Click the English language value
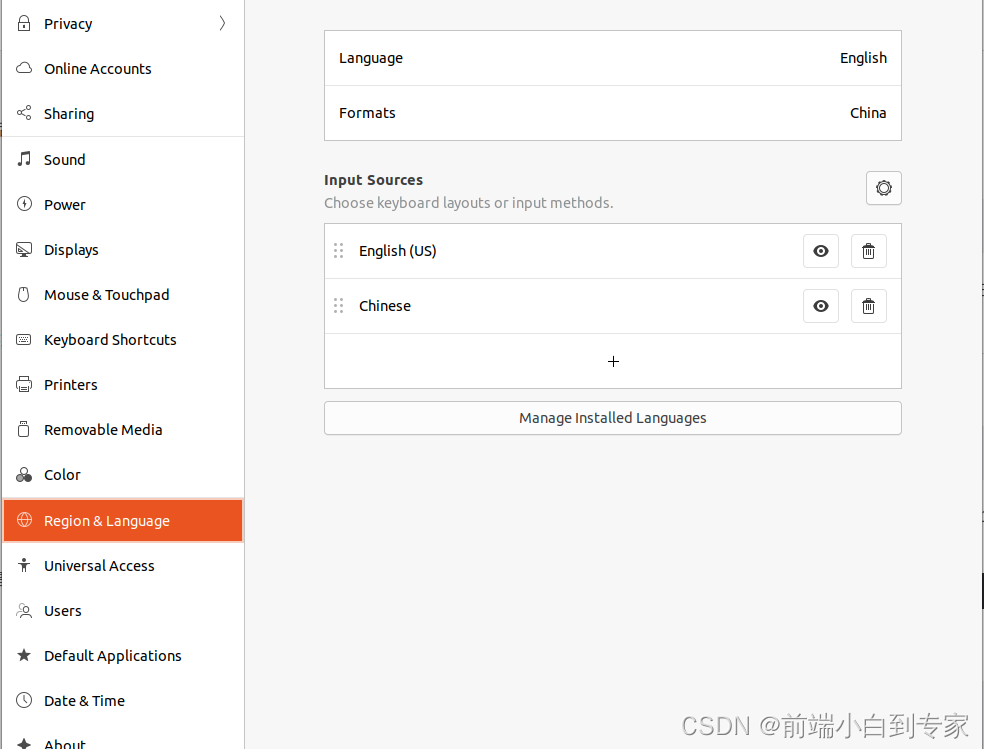 863,58
